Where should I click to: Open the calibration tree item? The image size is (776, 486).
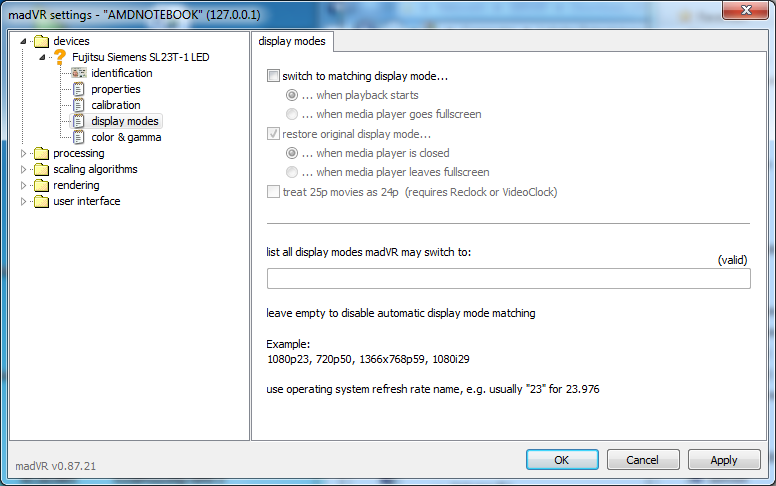tap(116, 105)
